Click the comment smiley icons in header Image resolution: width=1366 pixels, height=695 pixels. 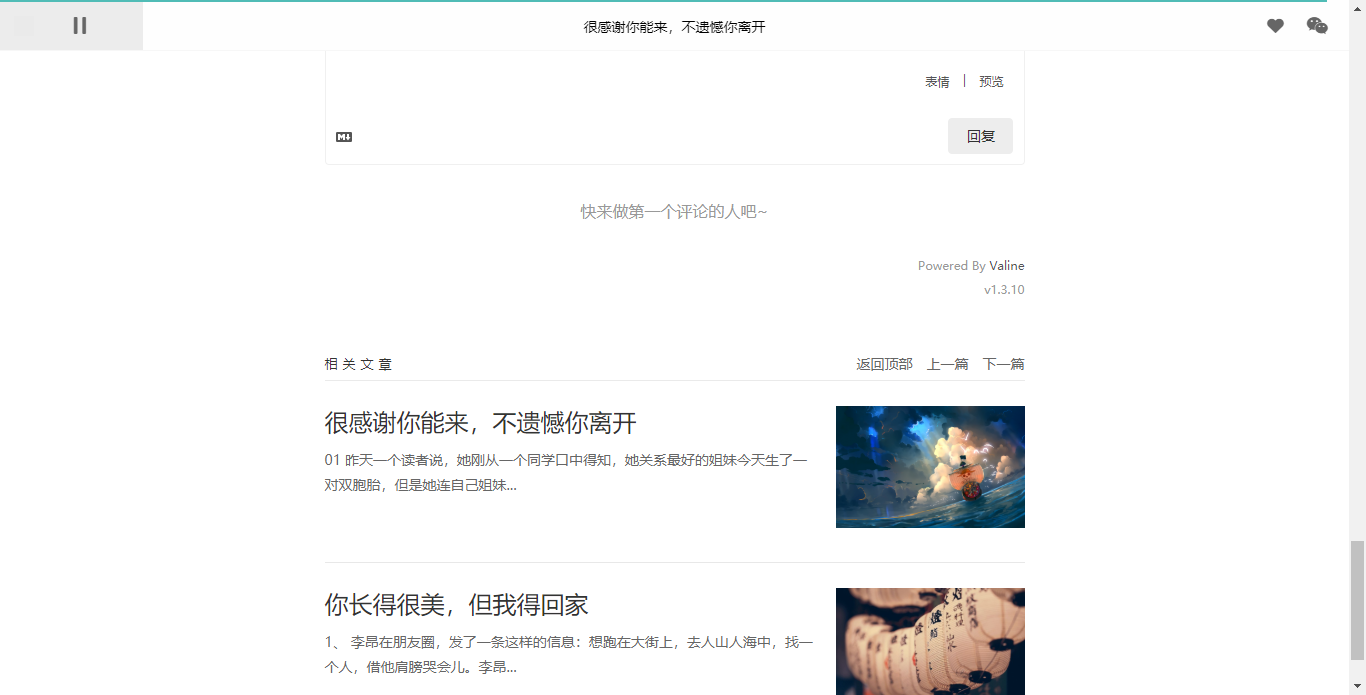1317,26
